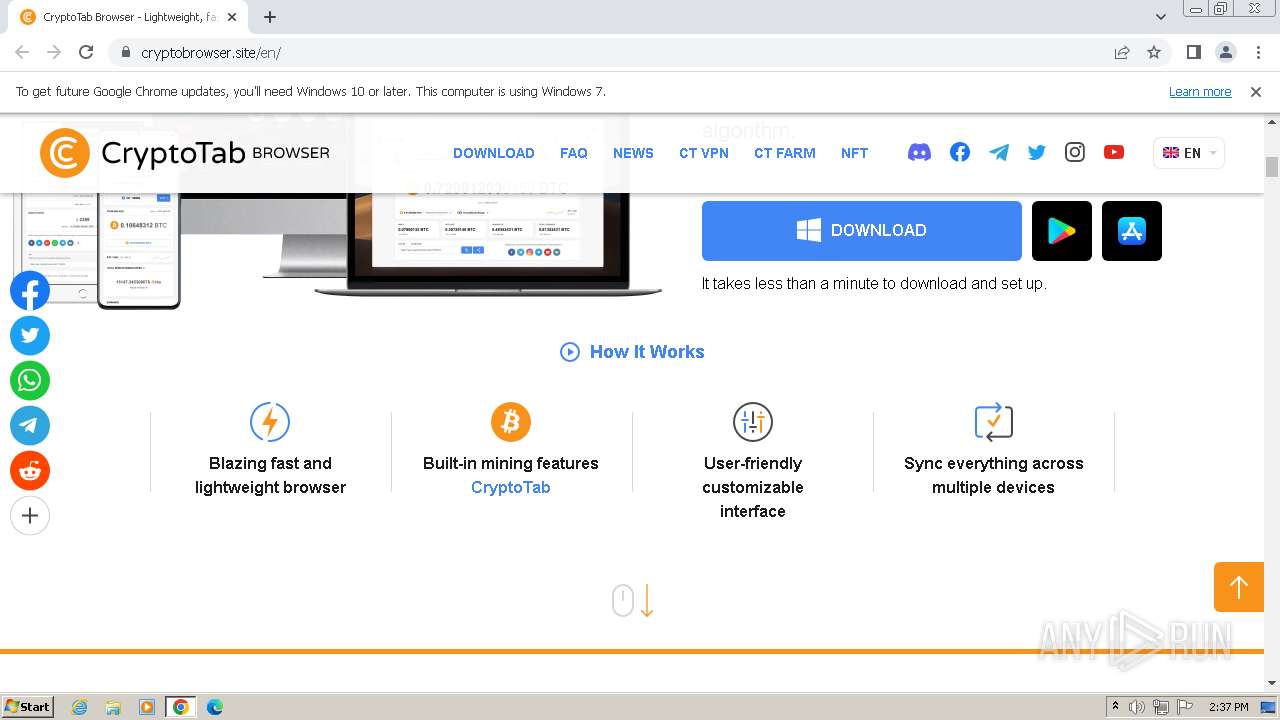Open the NEWS nav menu item
The height and width of the screenshot is (720, 1280).
[x=633, y=153]
